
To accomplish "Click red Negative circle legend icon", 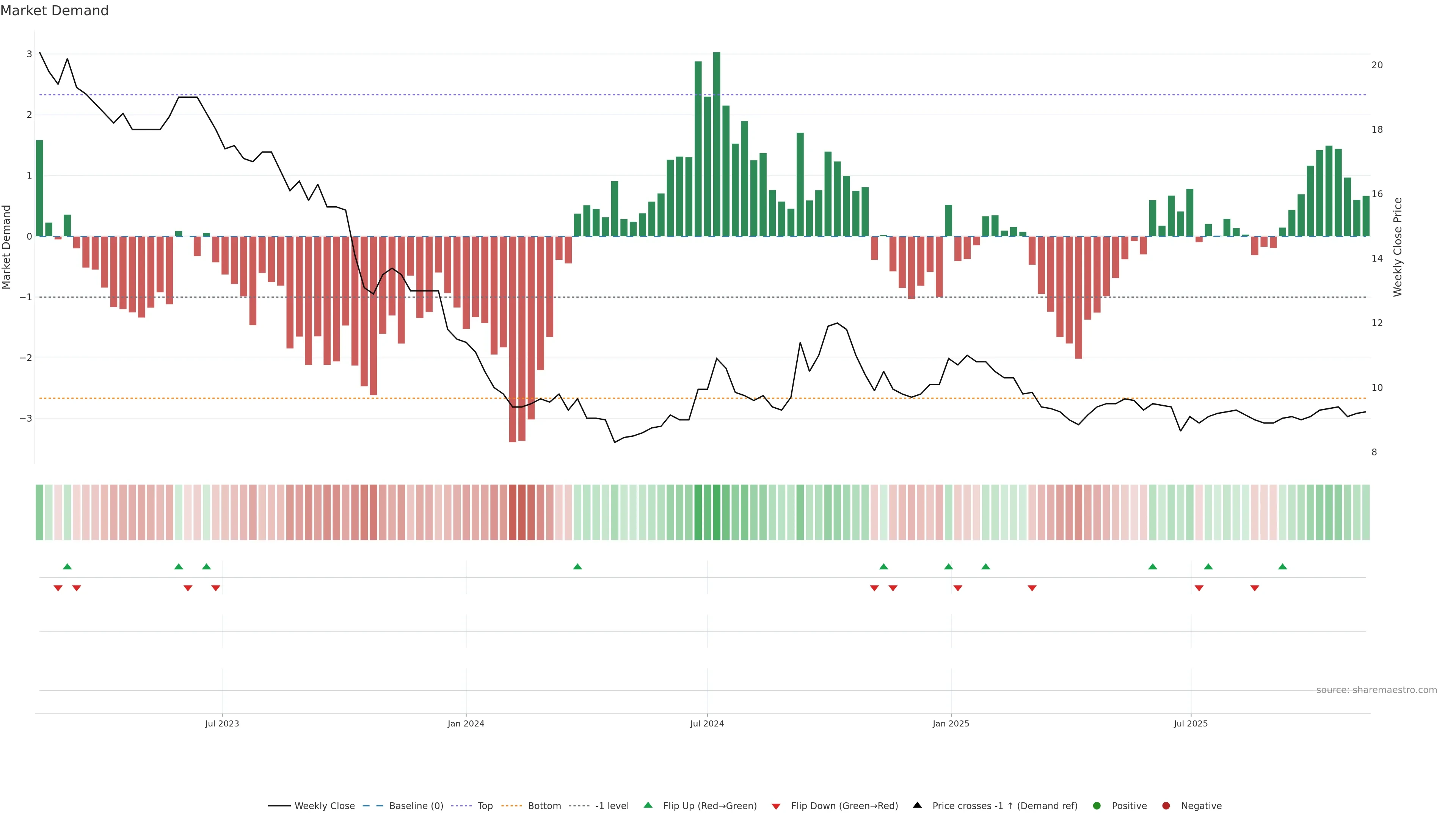I will click(x=1166, y=806).
